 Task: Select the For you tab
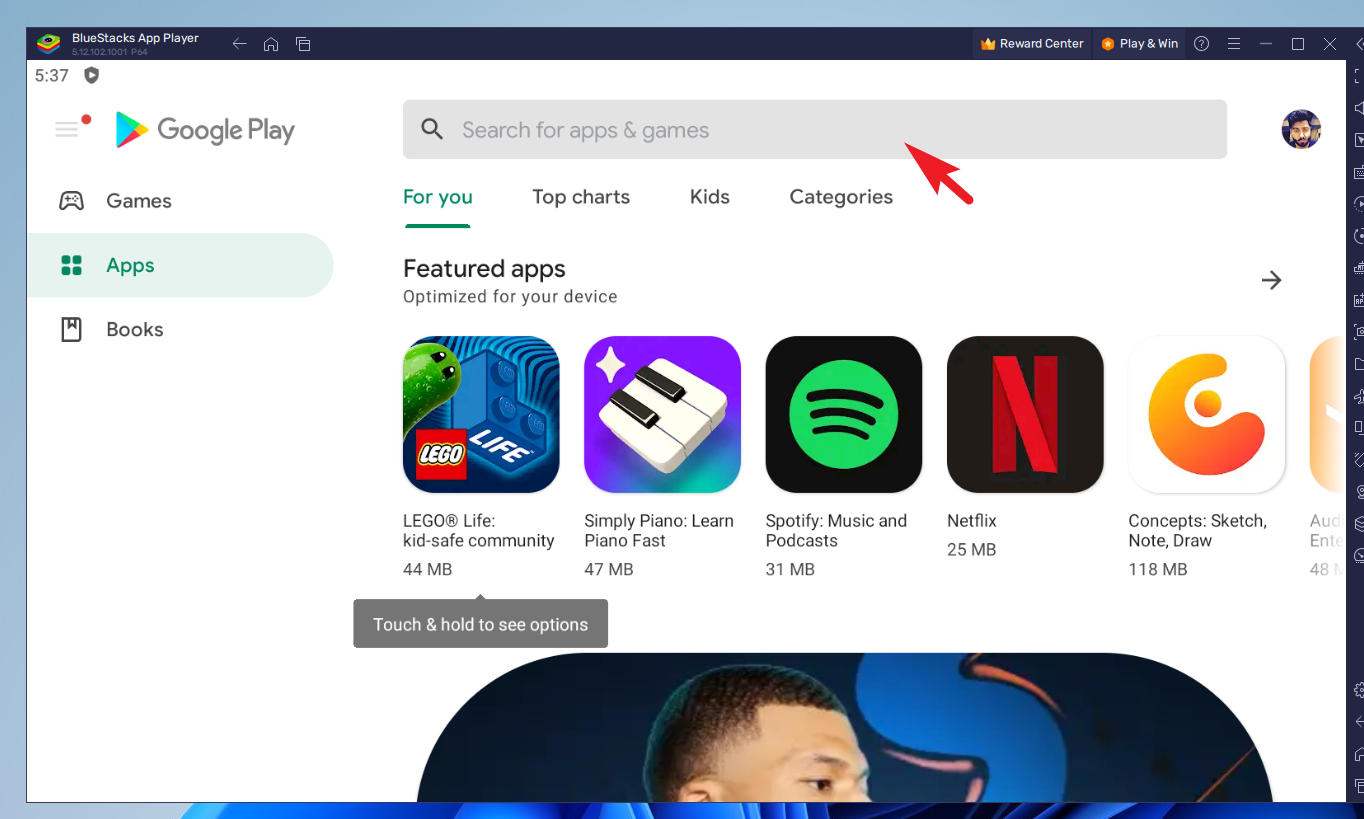click(x=438, y=197)
